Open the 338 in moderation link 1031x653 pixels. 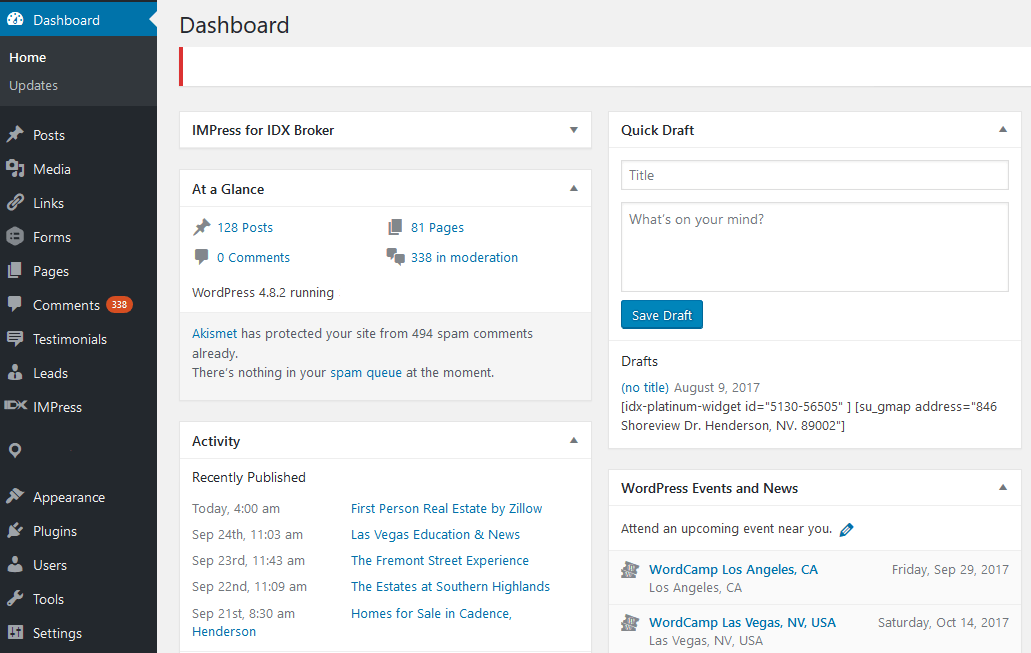pyautogui.click(x=464, y=258)
